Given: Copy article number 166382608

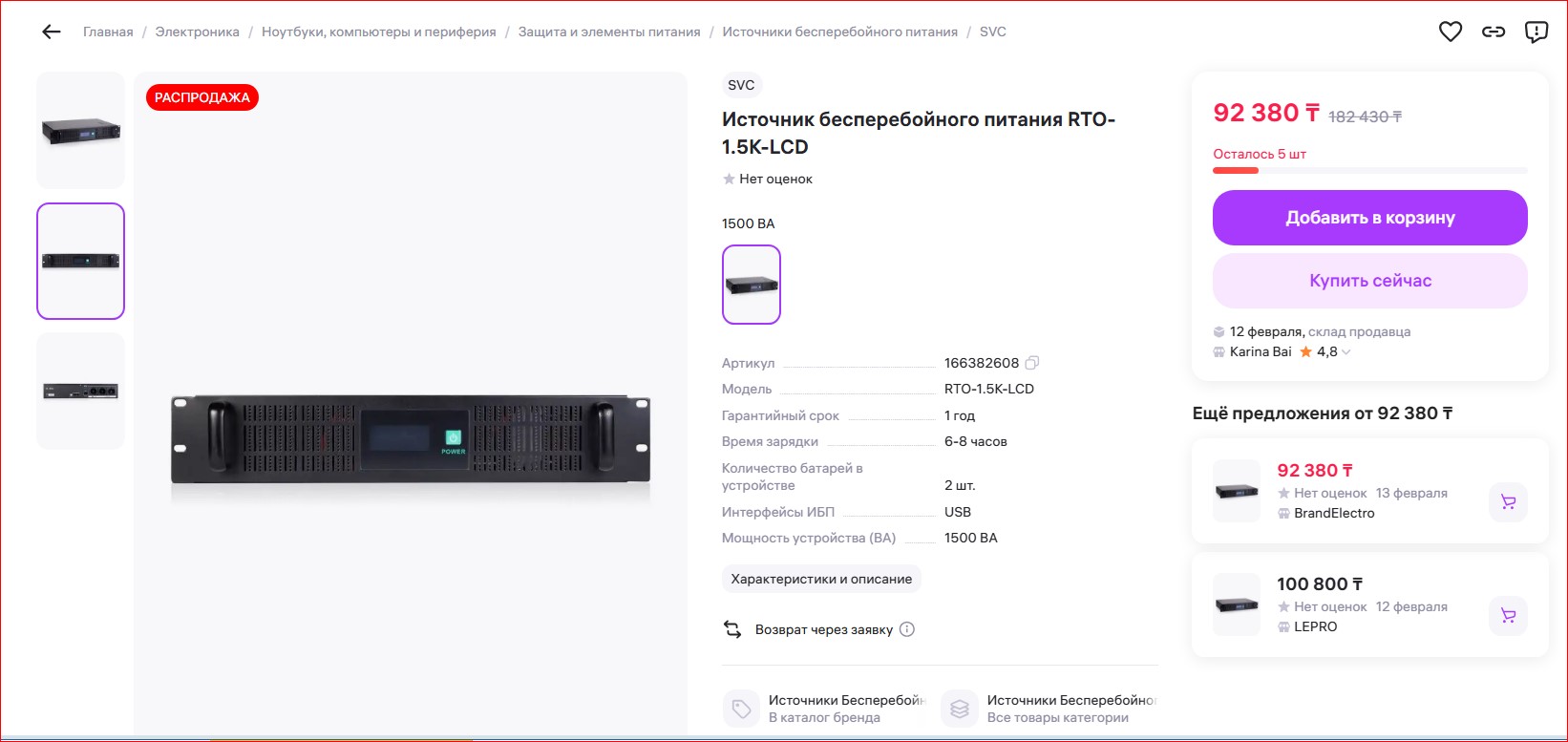Looking at the screenshot, I should [1032, 363].
